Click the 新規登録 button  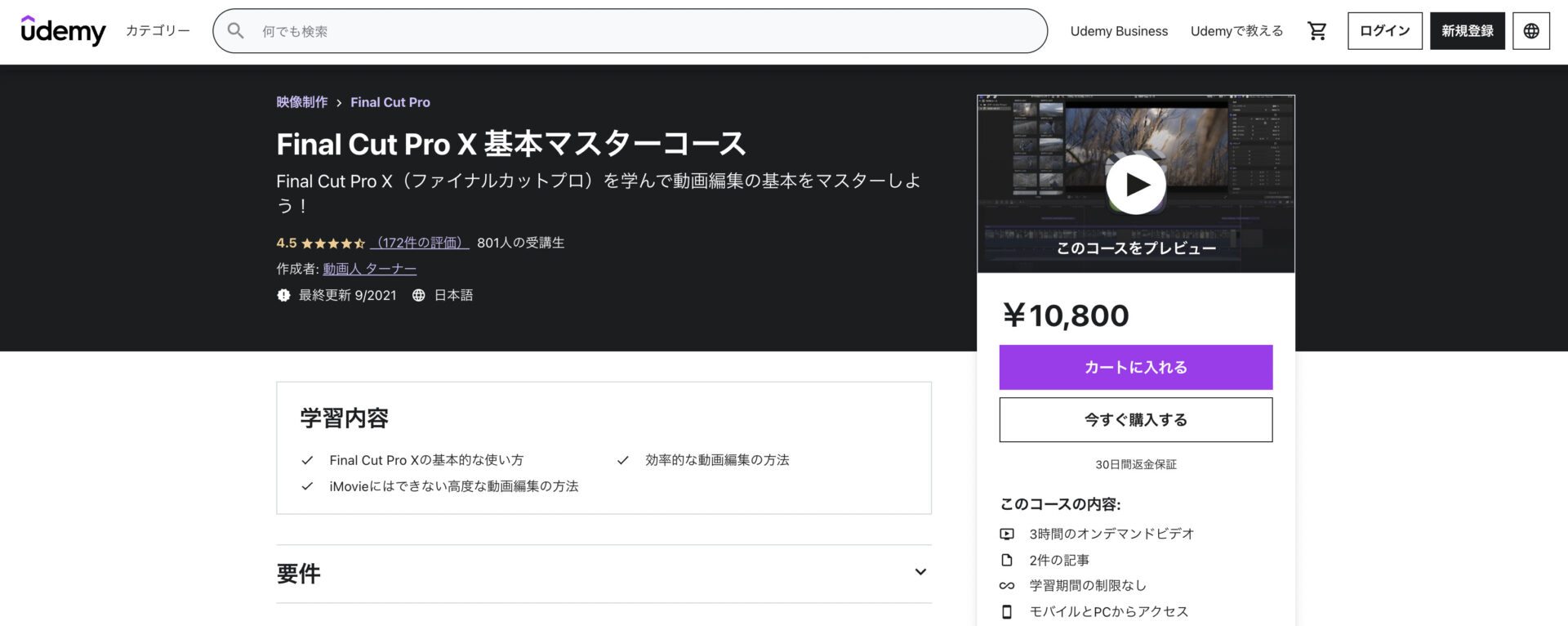pos(1467,31)
